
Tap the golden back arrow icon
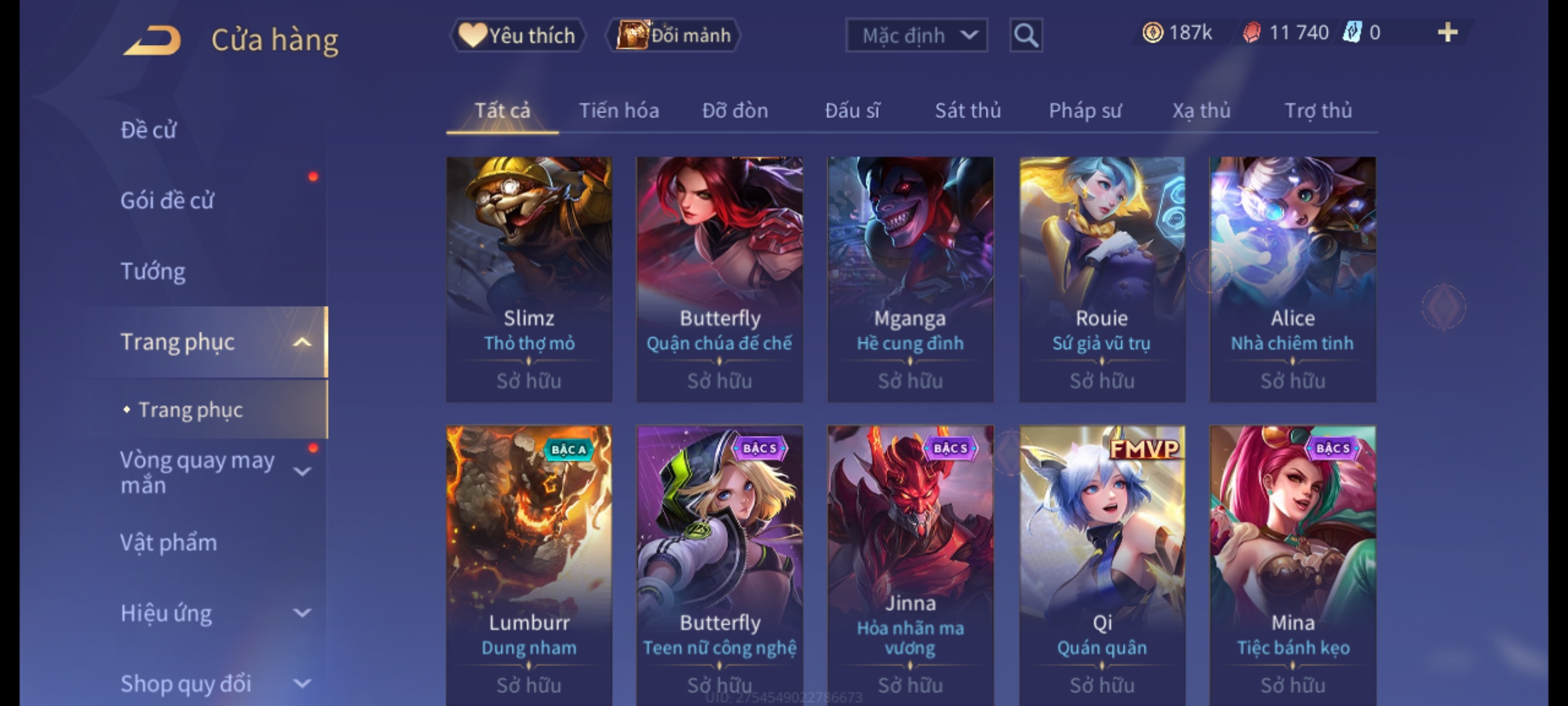click(151, 41)
